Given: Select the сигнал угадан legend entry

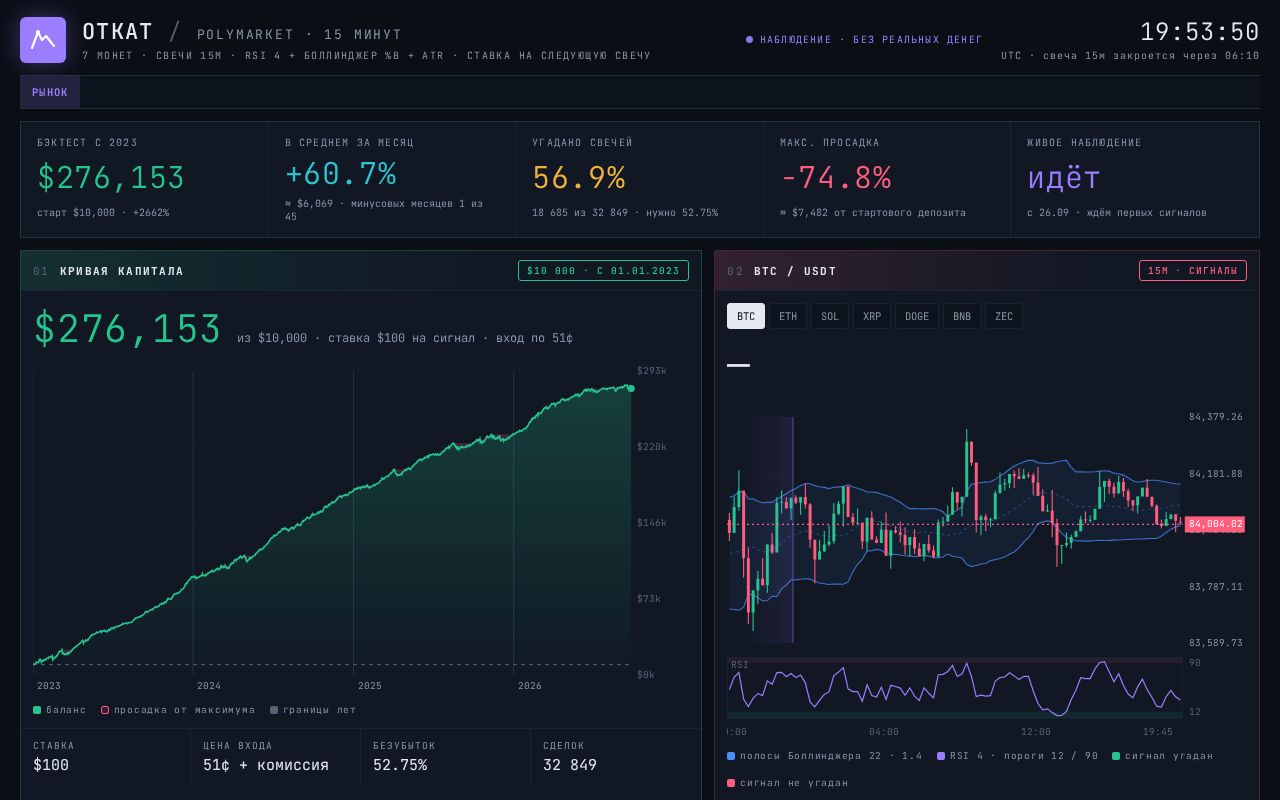Looking at the screenshot, I should [1162, 756].
